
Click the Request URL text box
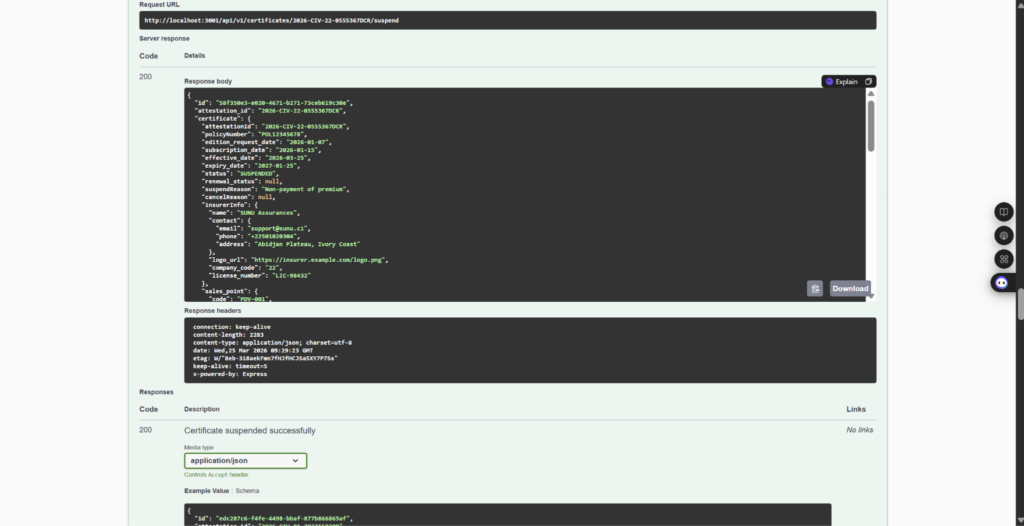tap(507, 20)
